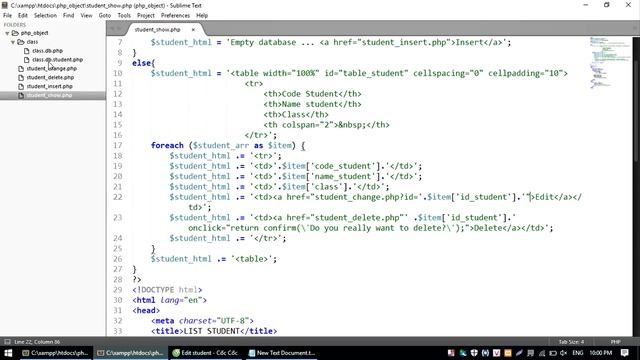This screenshot has width=640, height=360.
Task: Open the Find menu
Action: 68,16
